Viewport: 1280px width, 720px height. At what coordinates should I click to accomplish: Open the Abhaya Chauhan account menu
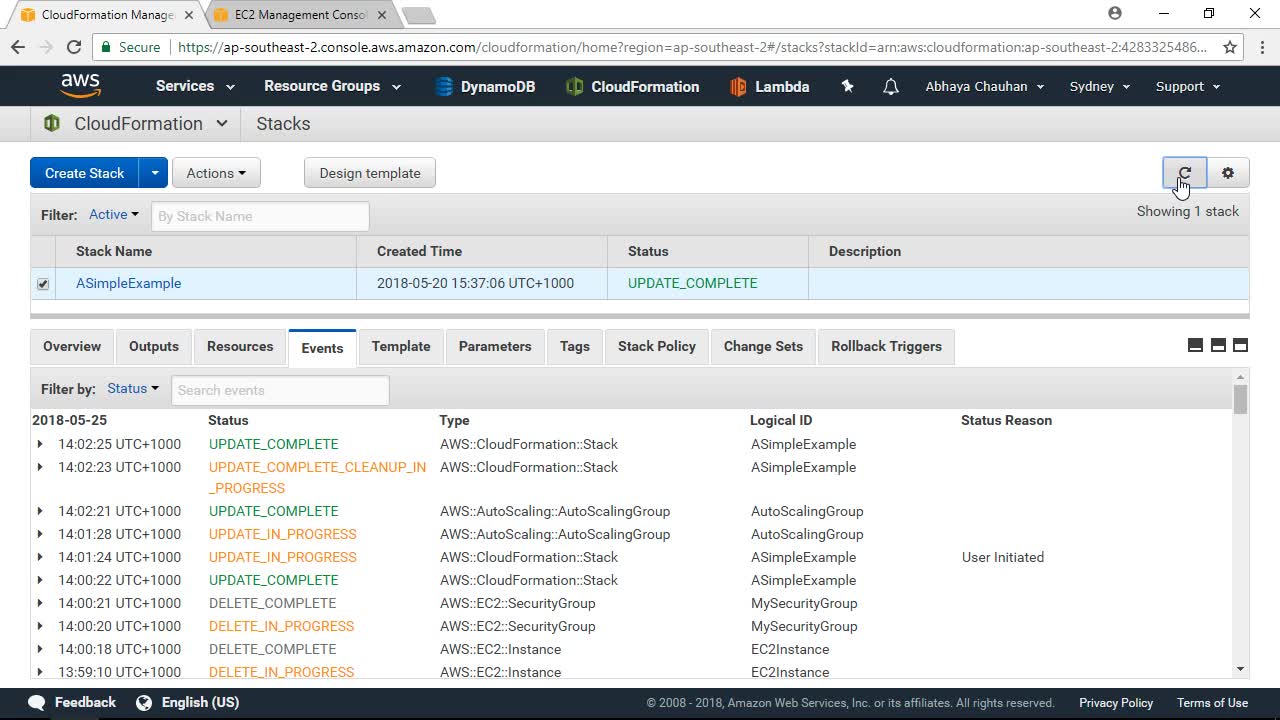pos(985,86)
